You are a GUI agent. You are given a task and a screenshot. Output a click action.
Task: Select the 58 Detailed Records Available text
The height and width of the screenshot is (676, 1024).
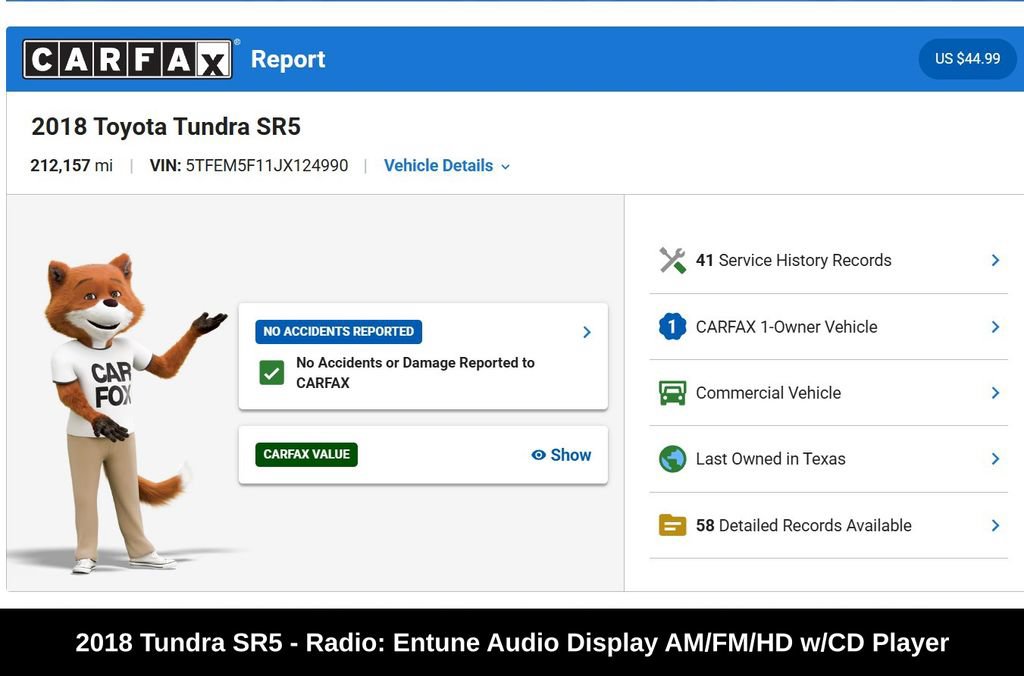point(803,525)
